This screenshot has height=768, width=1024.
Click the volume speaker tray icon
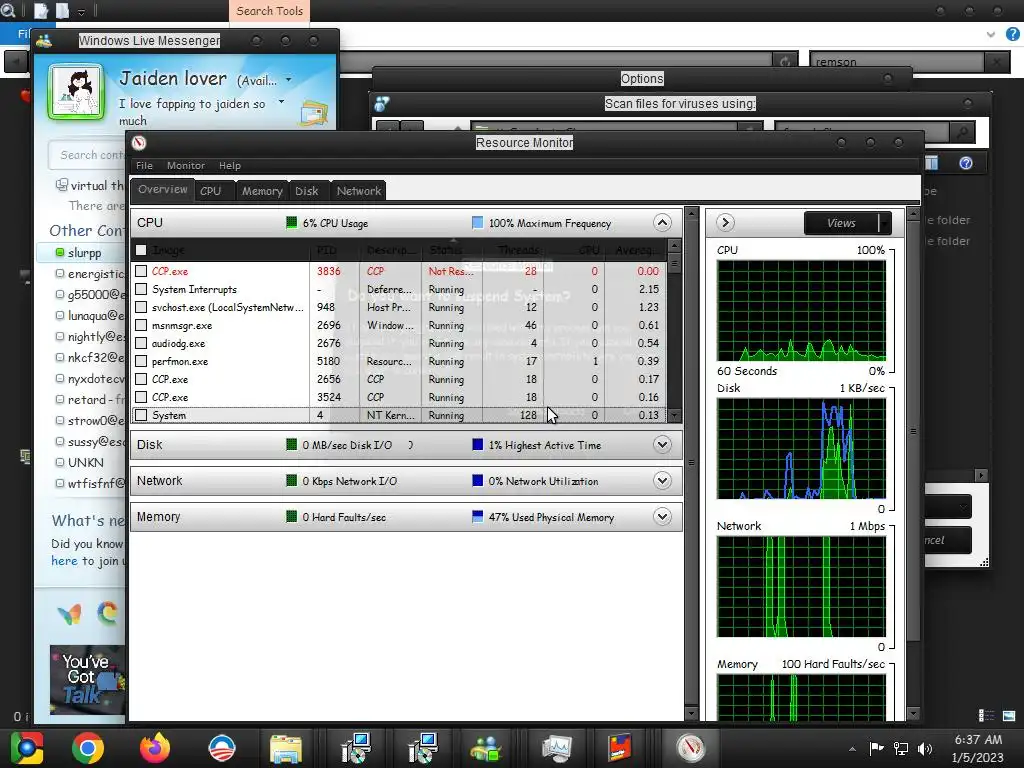(x=925, y=748)
